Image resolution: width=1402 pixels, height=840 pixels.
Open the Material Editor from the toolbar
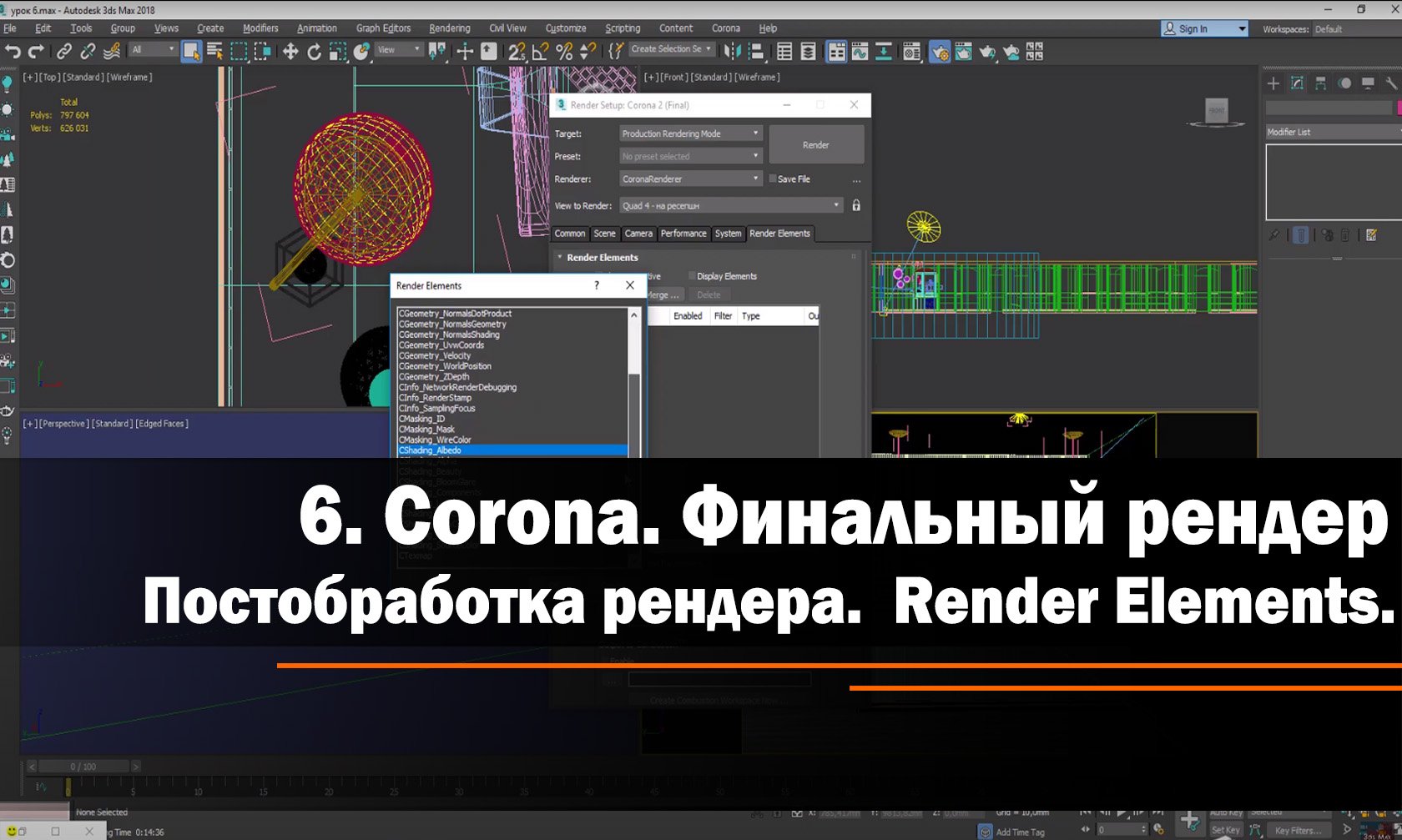pyautogui.click(x=911, y=52)
